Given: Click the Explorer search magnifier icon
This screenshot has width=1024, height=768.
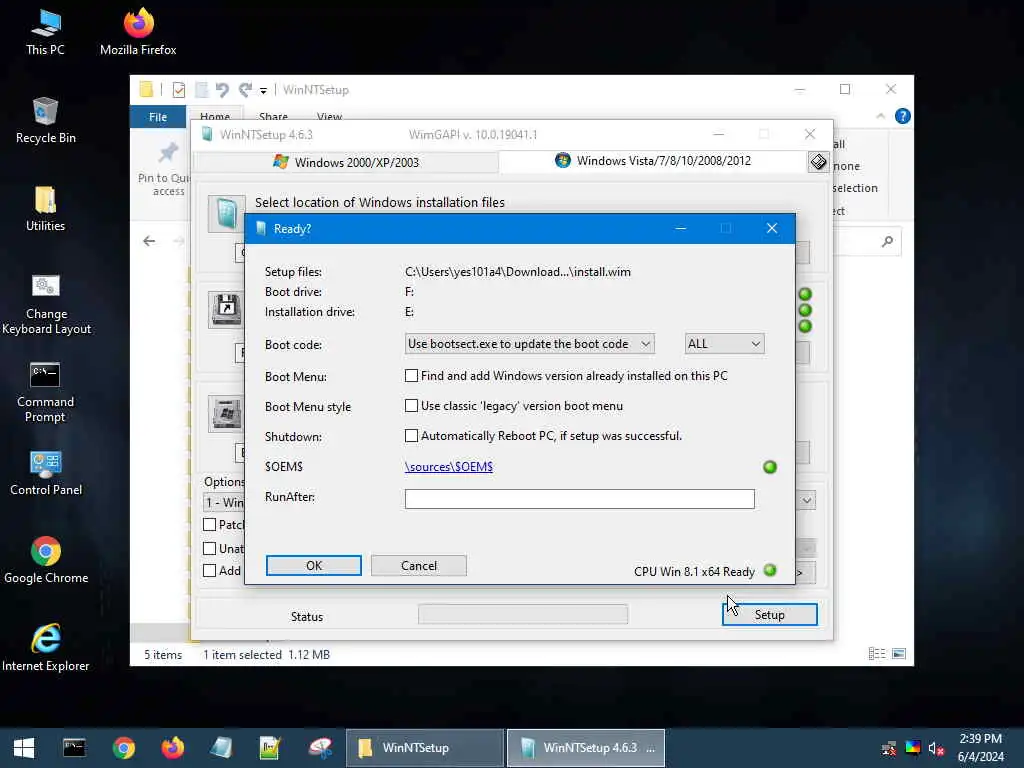Looking at the screenshot, I should coord(887,242).
